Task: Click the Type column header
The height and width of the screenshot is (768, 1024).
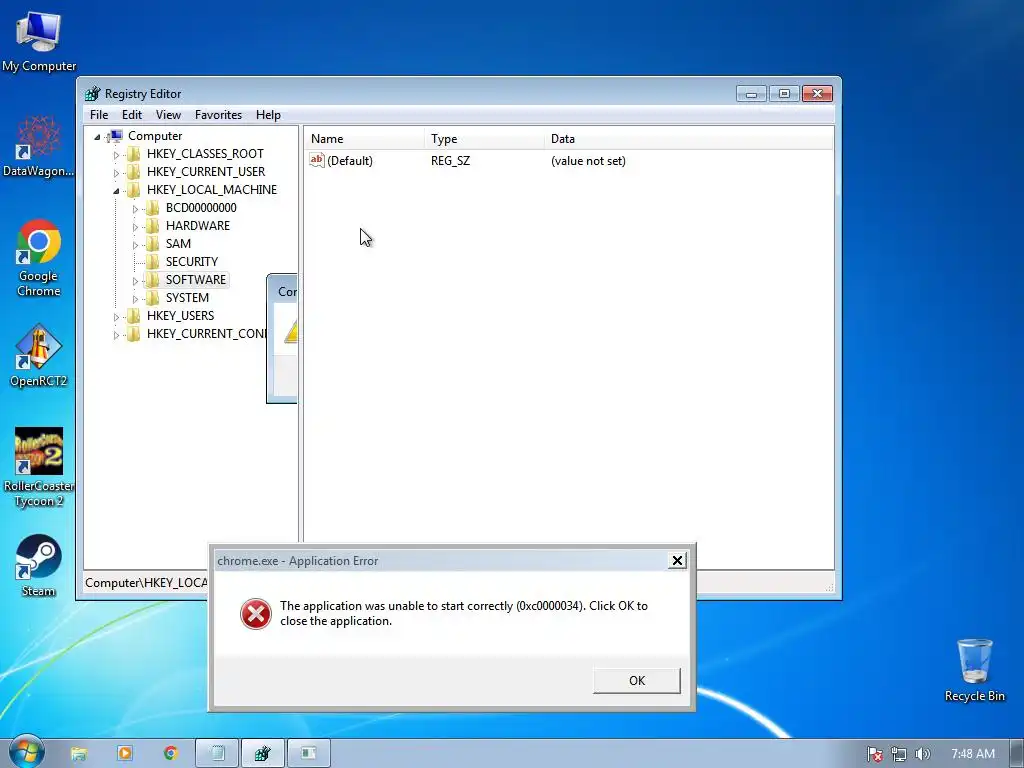Action: point(485,138)
